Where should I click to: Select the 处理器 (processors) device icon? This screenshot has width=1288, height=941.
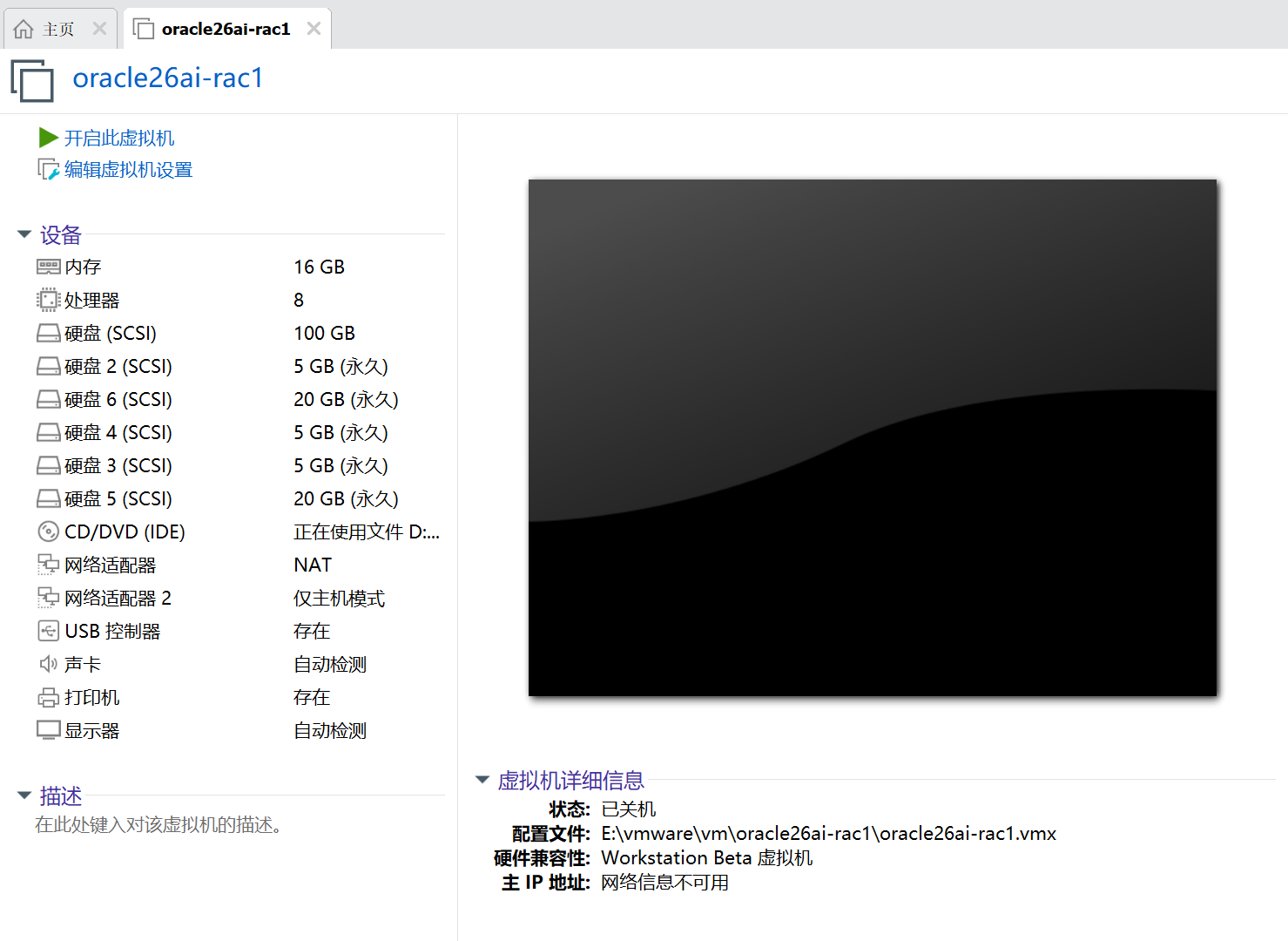[x=49, y=300]
